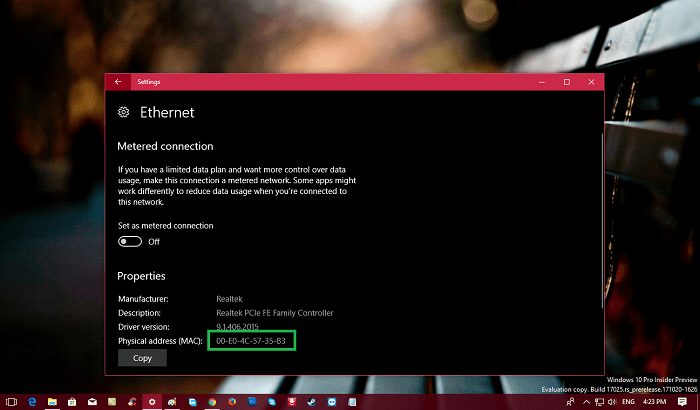This screenshot has height=410, width=700.
Task: Maximize the Settings window
Action: [x=567, y=82]
